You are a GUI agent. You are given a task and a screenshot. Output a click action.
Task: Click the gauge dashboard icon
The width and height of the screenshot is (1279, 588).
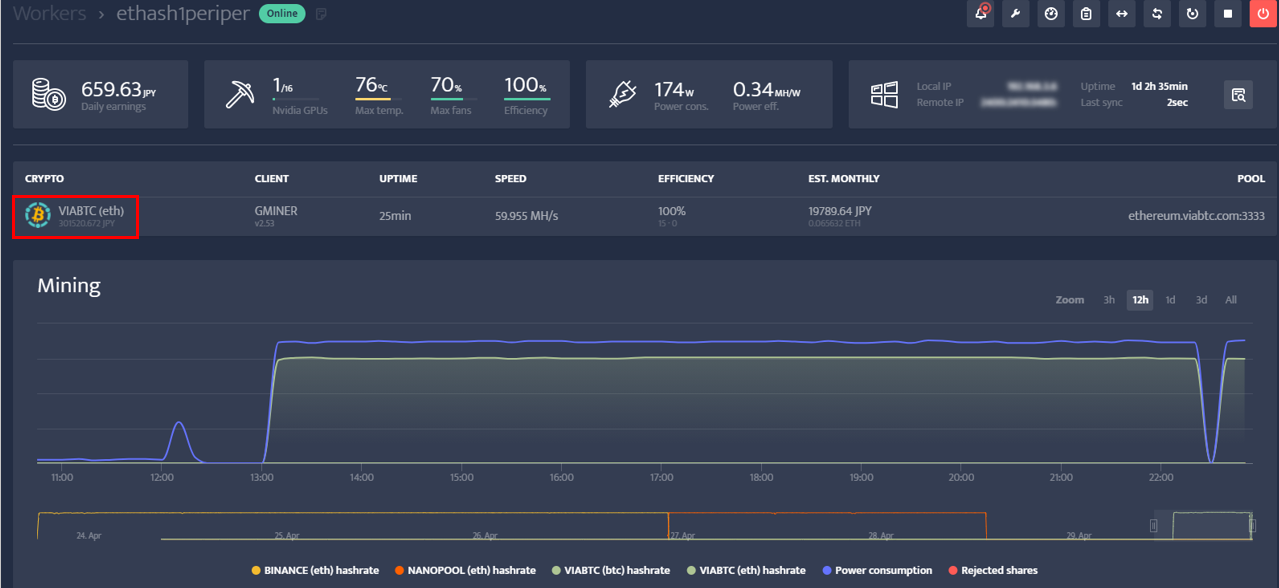pos(1050,14)
